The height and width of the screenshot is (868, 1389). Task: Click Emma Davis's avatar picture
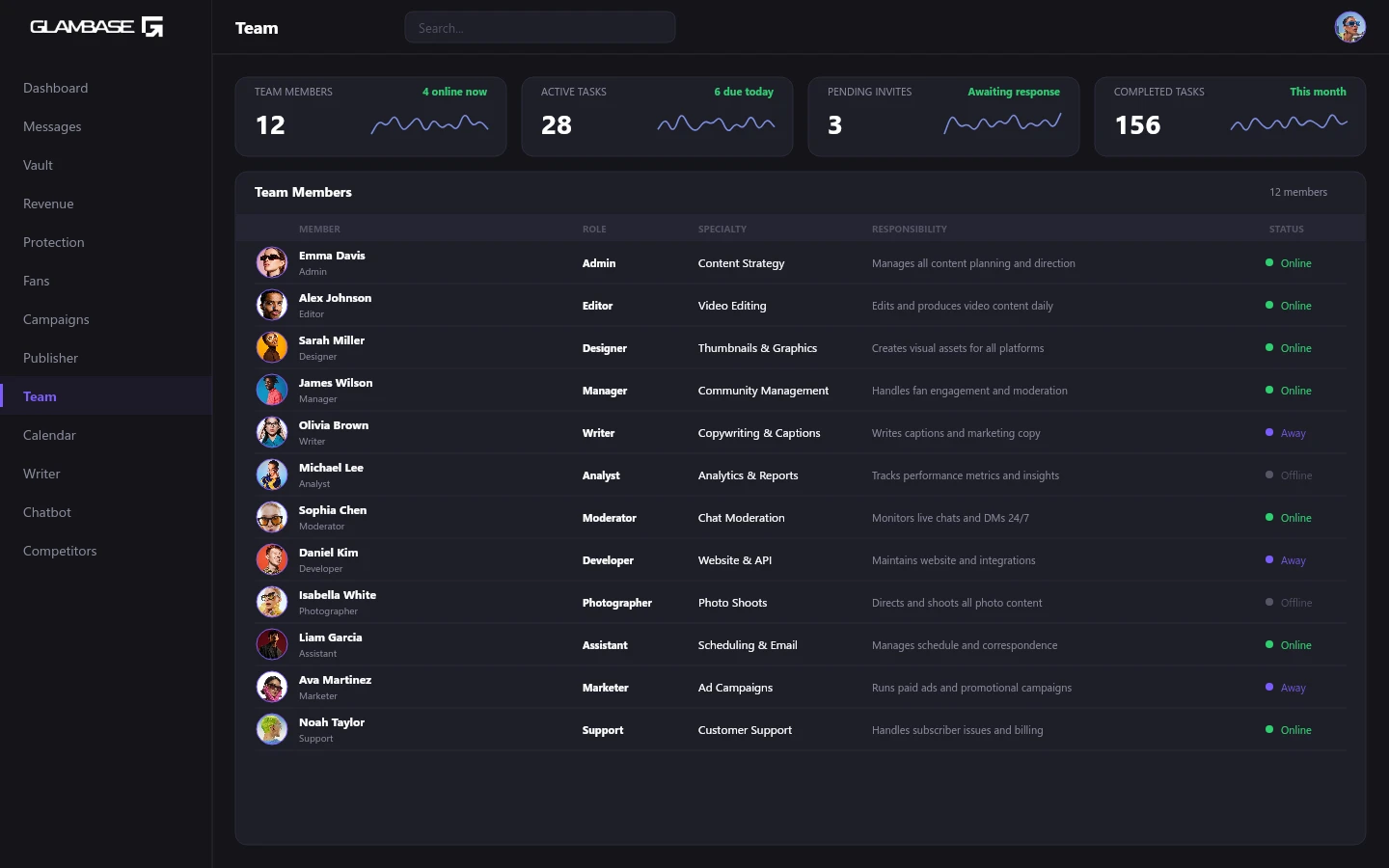tap(272, 262)
